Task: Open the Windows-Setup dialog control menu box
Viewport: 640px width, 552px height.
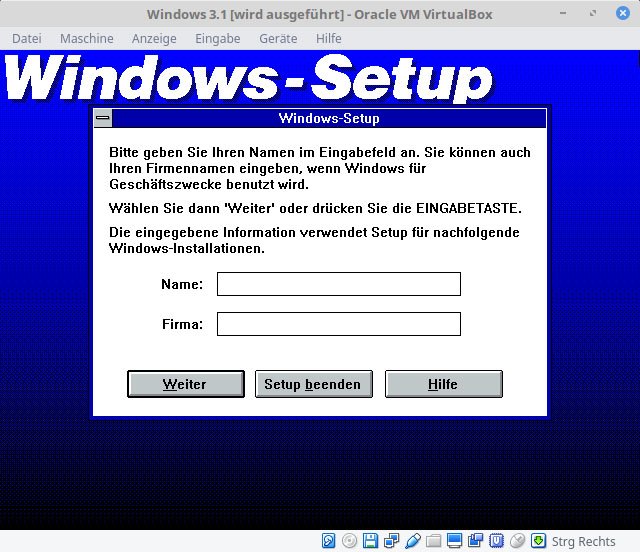Action: tap(103, 118)
